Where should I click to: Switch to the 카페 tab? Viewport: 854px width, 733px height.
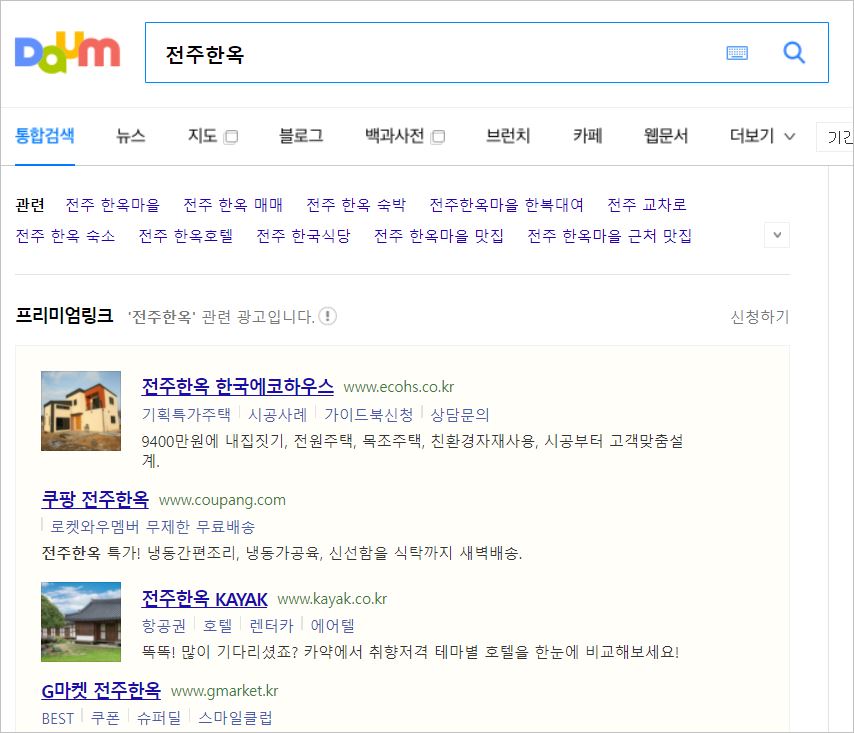pos(586,133)
